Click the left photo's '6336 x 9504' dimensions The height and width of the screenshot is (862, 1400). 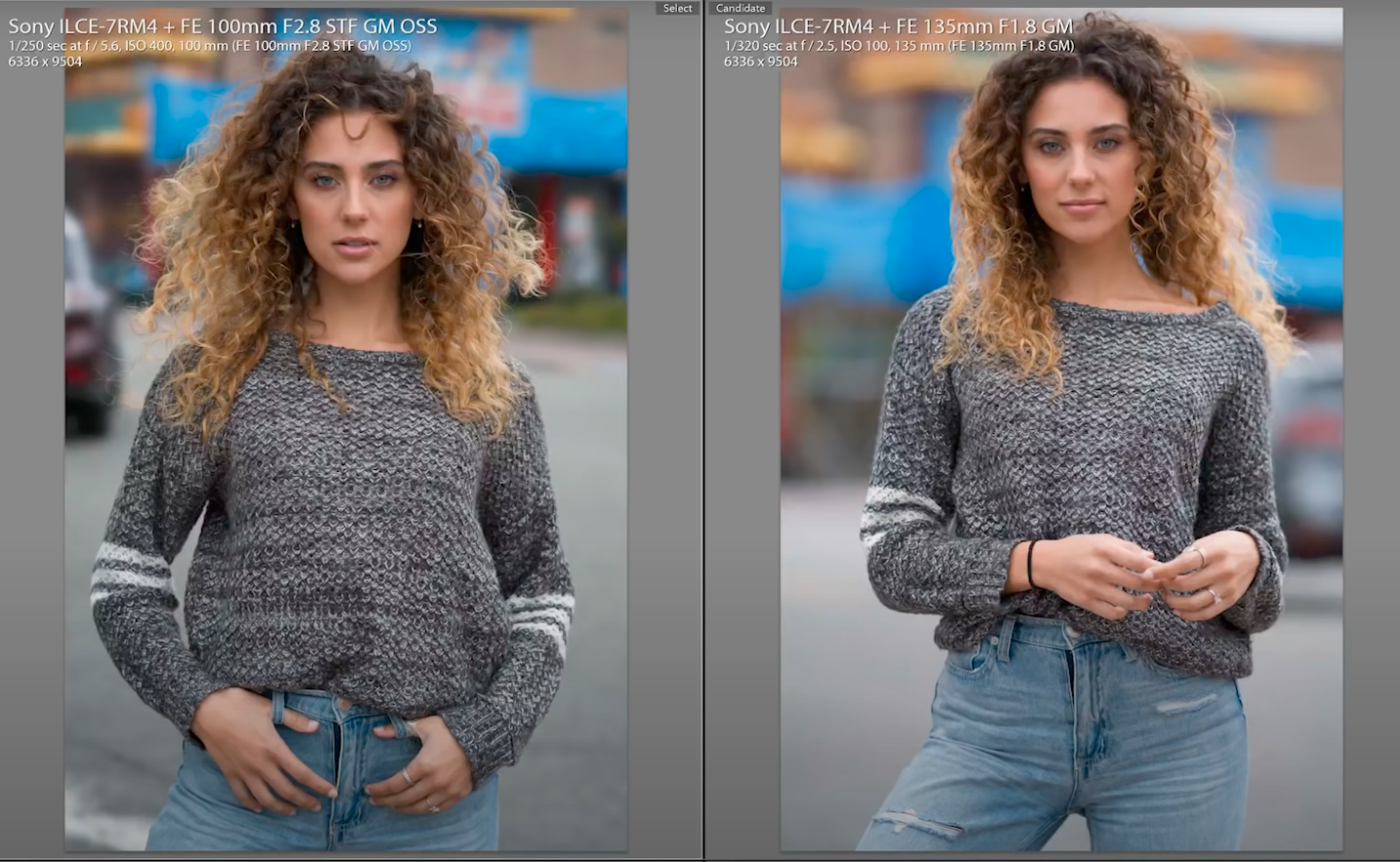coord(45,61)
